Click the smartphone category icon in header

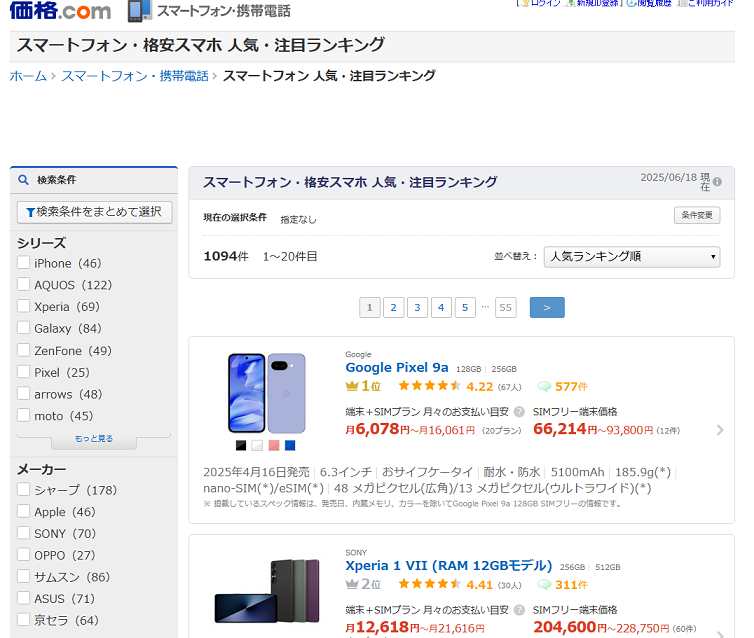coord(139,11)
